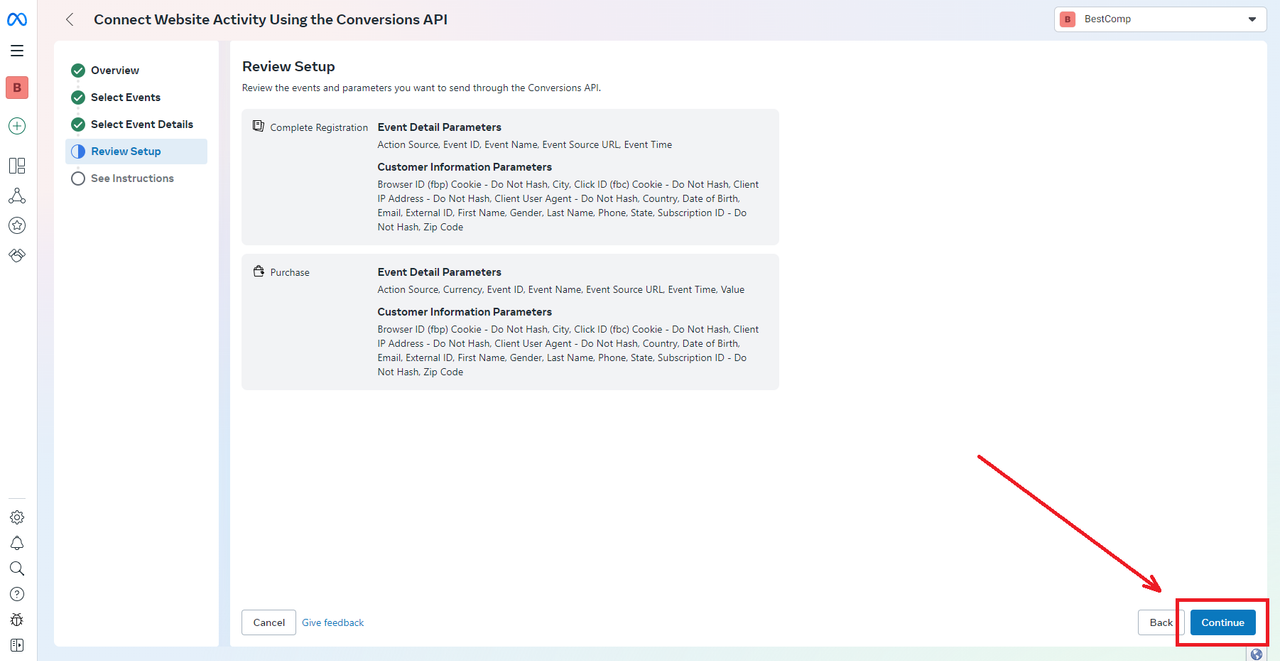Select the Review Setup step

136,152
